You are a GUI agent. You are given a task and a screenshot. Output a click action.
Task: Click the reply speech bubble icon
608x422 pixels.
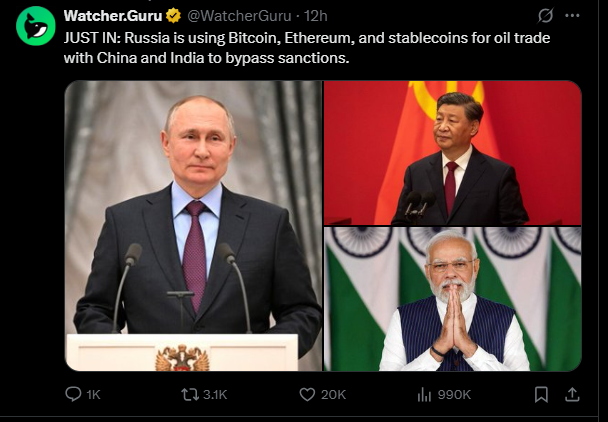point(73,395)
